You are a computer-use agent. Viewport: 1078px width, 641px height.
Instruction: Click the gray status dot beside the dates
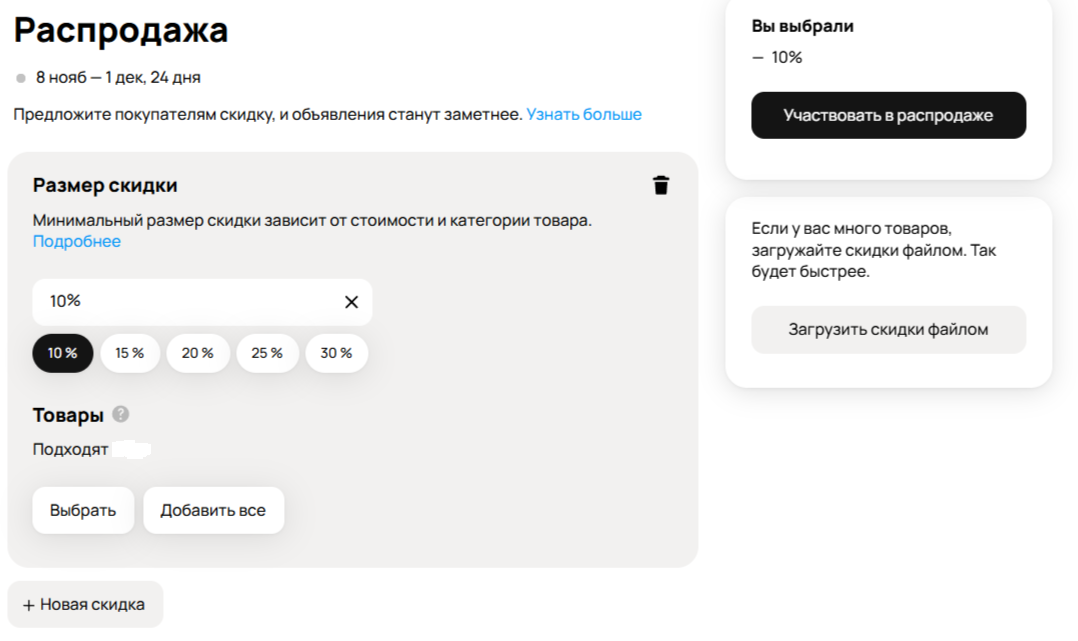click(x=21, y=77)
